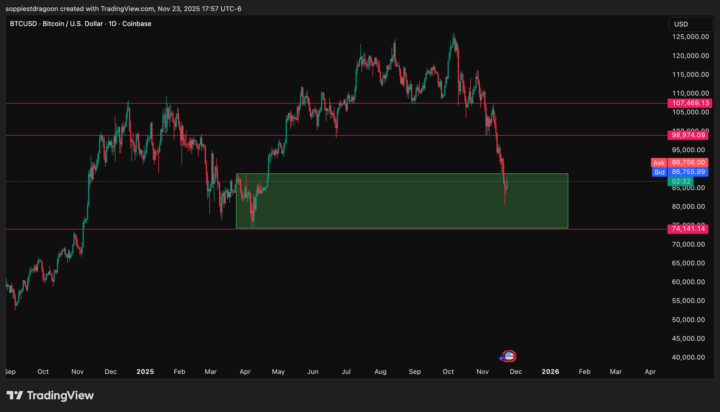The width and height of the screenshot is (720, 412).
Task: Click the 50,000.00 price axis label
Action: pos(688,320)
